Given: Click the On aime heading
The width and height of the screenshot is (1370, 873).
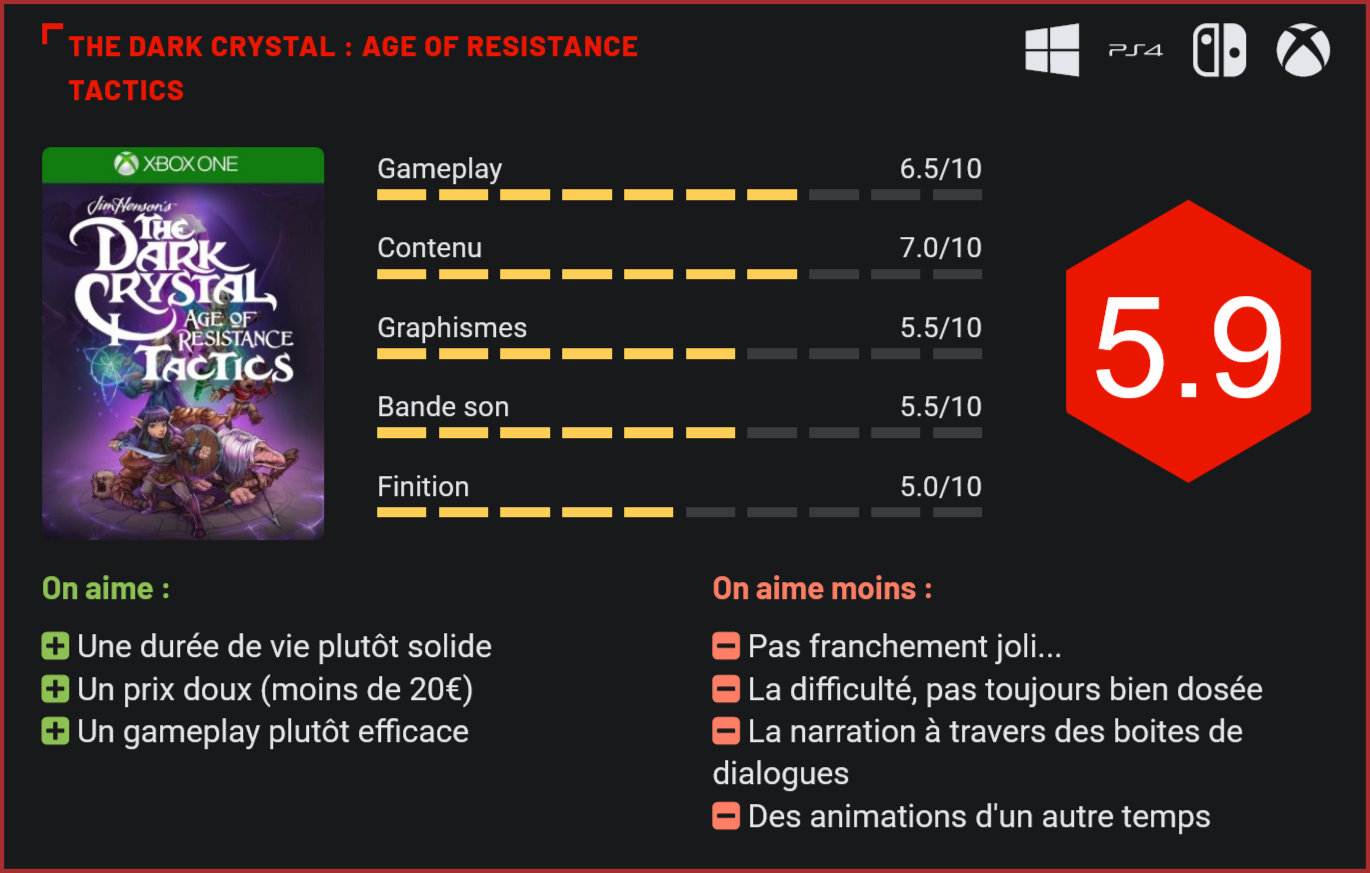Looking at the screenshot, I should tap(106, 588).
